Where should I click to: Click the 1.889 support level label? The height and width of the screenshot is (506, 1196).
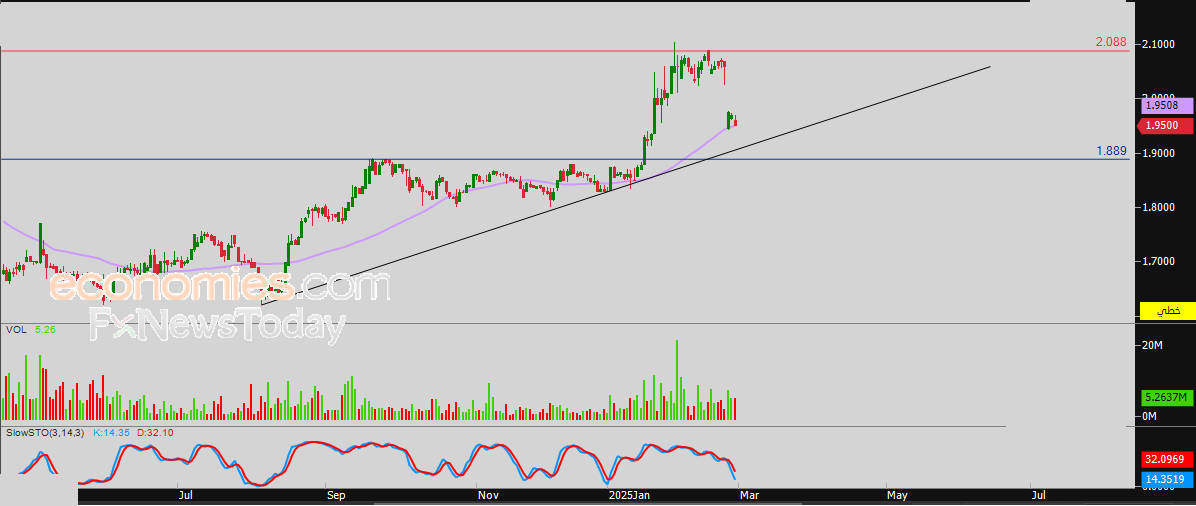1111,151
